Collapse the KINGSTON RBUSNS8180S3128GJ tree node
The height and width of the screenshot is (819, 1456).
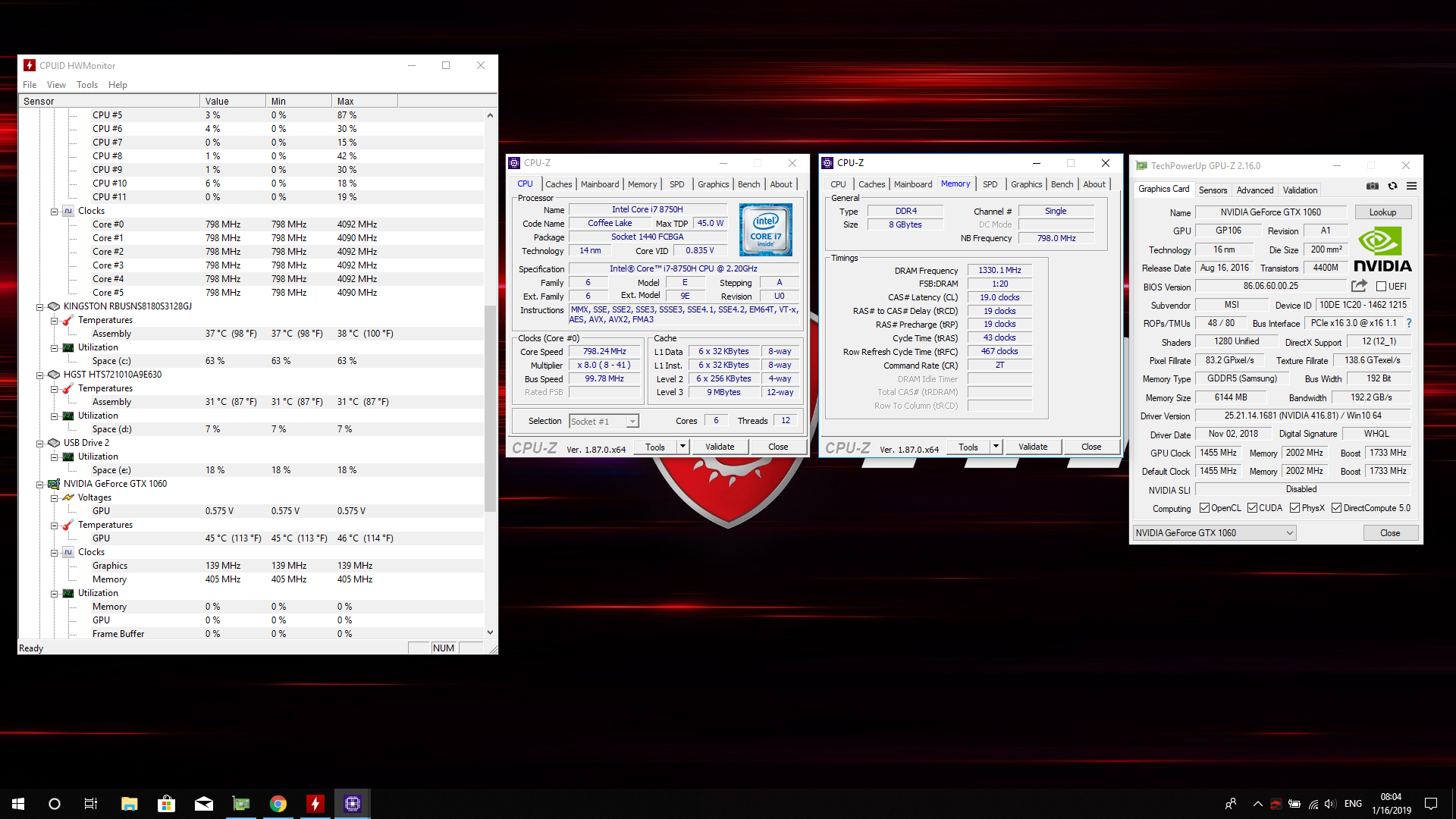point(40,307)
